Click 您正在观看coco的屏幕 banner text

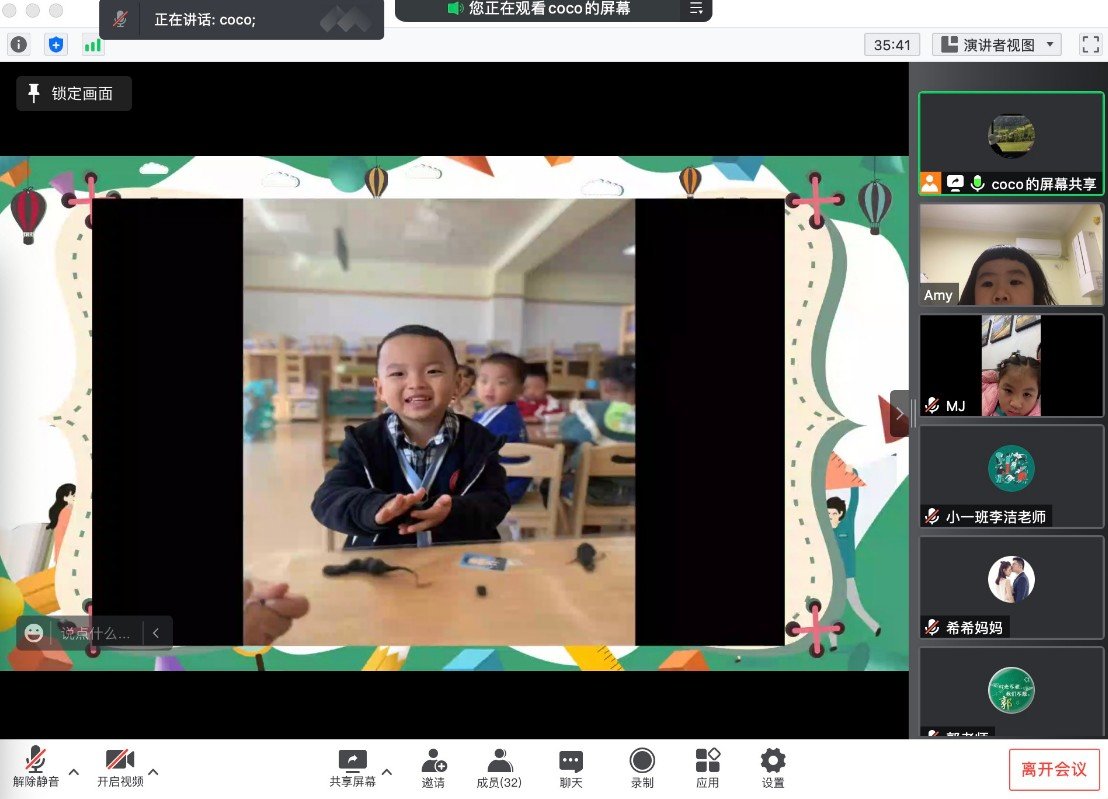click(x=550, y=8)
